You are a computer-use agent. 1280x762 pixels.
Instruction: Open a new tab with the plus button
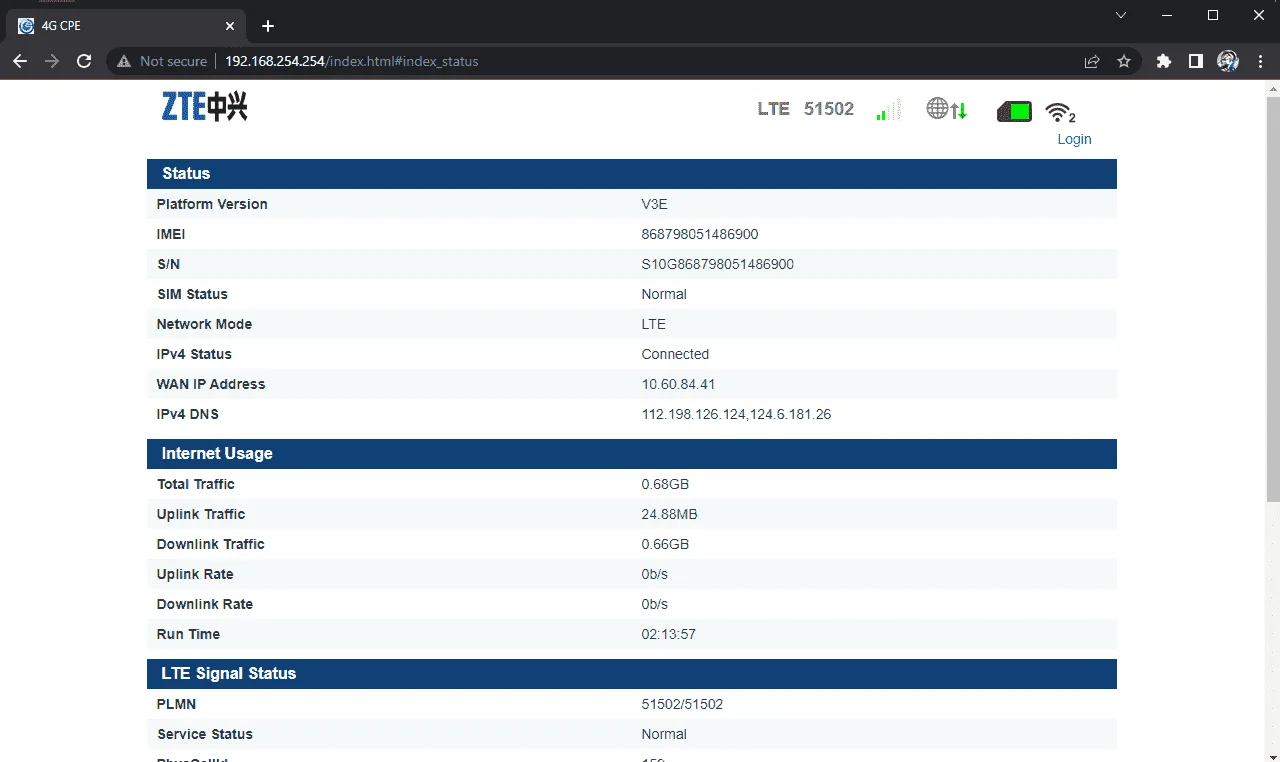coord(267,26)
